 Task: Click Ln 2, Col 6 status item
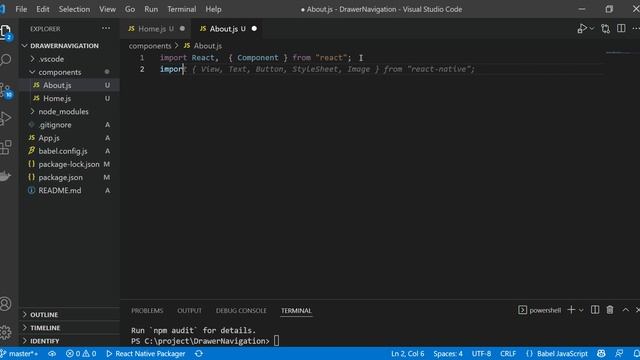pyautogui.click(x=407, y=353)
